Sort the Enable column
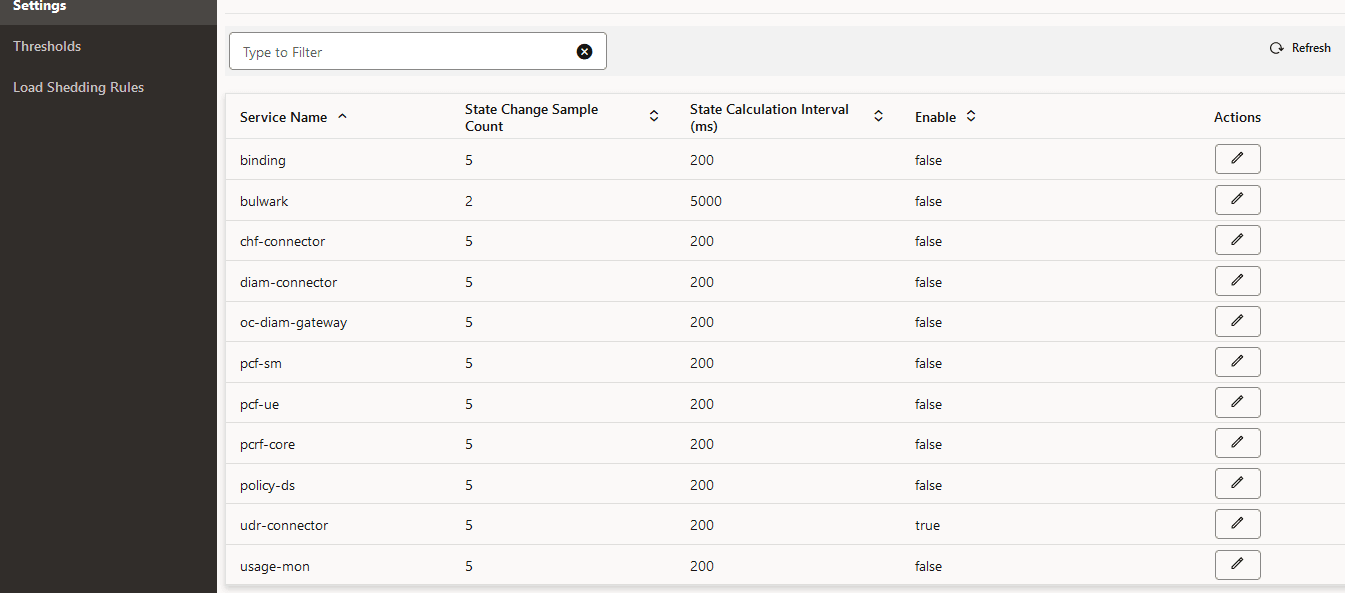The width and height of the screenshot is (1345, 593). (969, 115)
